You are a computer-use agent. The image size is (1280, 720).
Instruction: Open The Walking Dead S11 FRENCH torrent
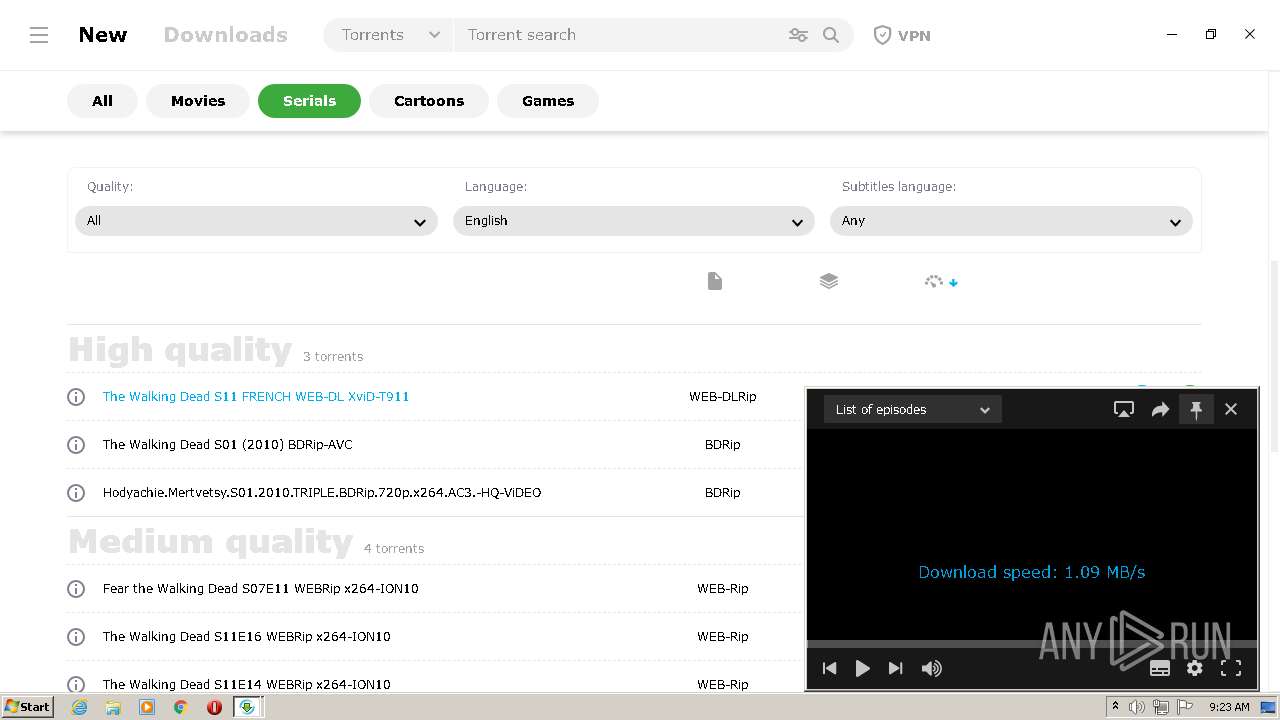(x=256, y=397)
